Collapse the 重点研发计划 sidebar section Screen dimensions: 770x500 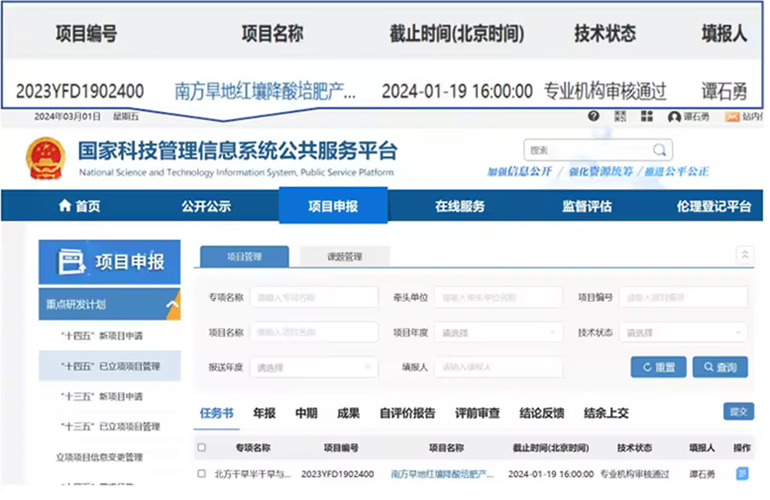point(172,304)
